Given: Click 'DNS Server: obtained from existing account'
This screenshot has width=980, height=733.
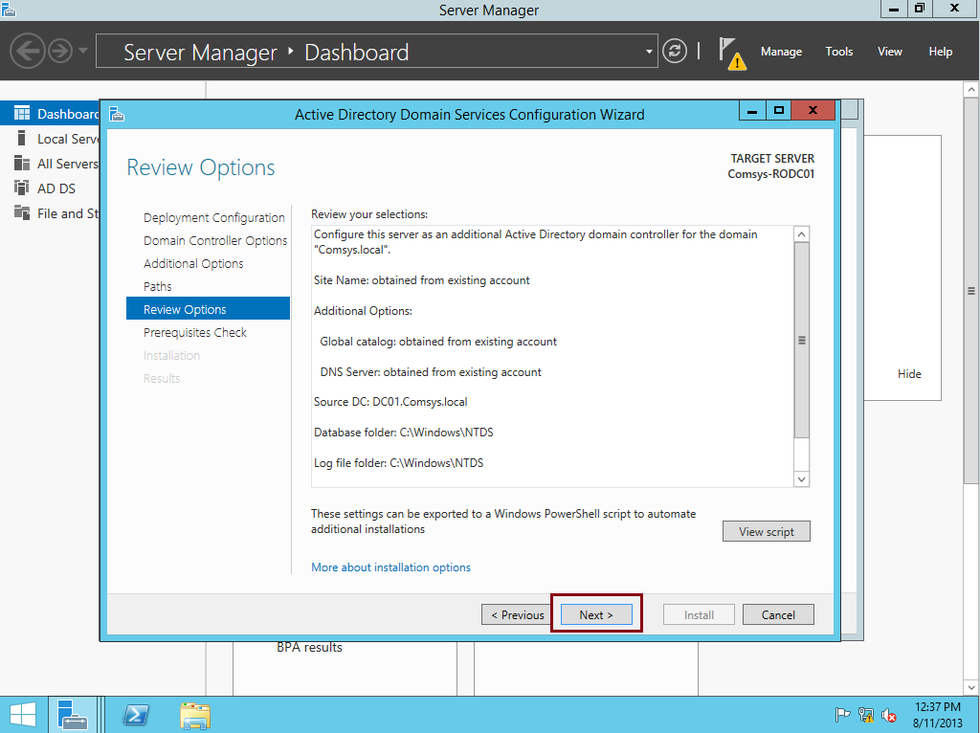Looking at the screenshot, I should tap(431, 372).
